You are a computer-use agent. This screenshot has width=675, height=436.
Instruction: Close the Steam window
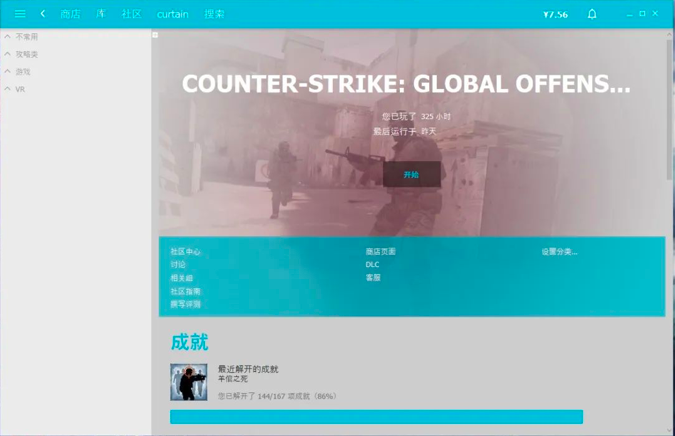tap(655, 14)
